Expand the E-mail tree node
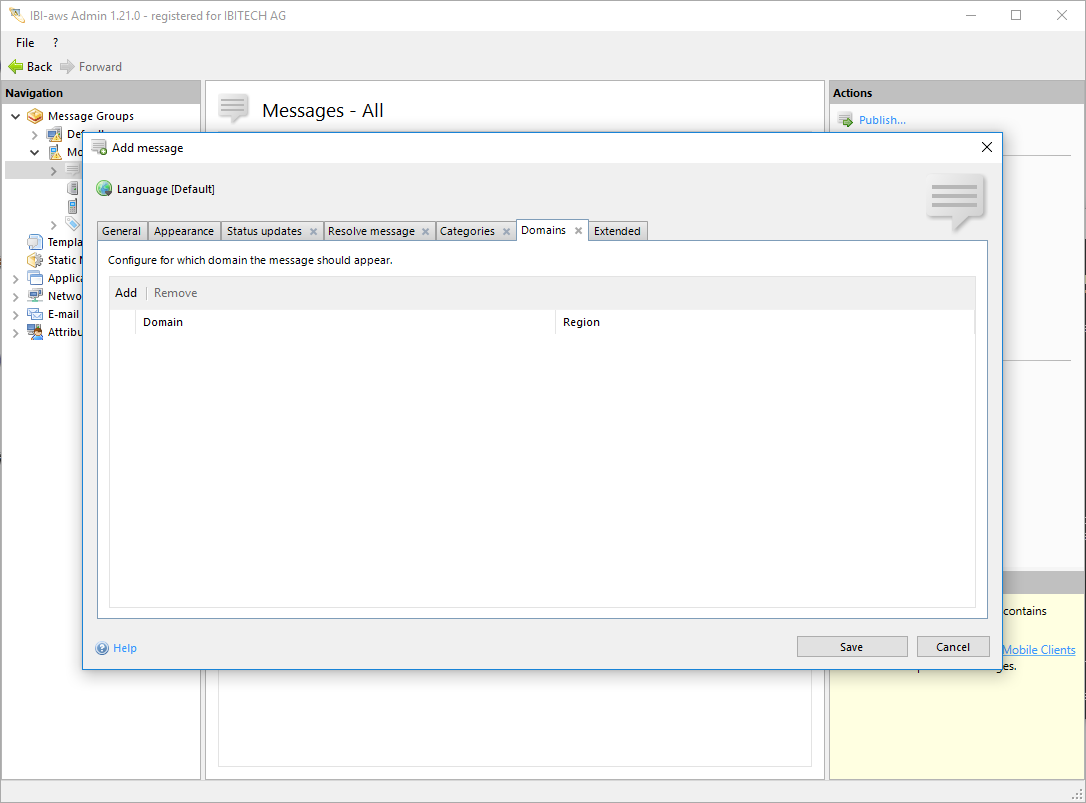 point(16,314)
